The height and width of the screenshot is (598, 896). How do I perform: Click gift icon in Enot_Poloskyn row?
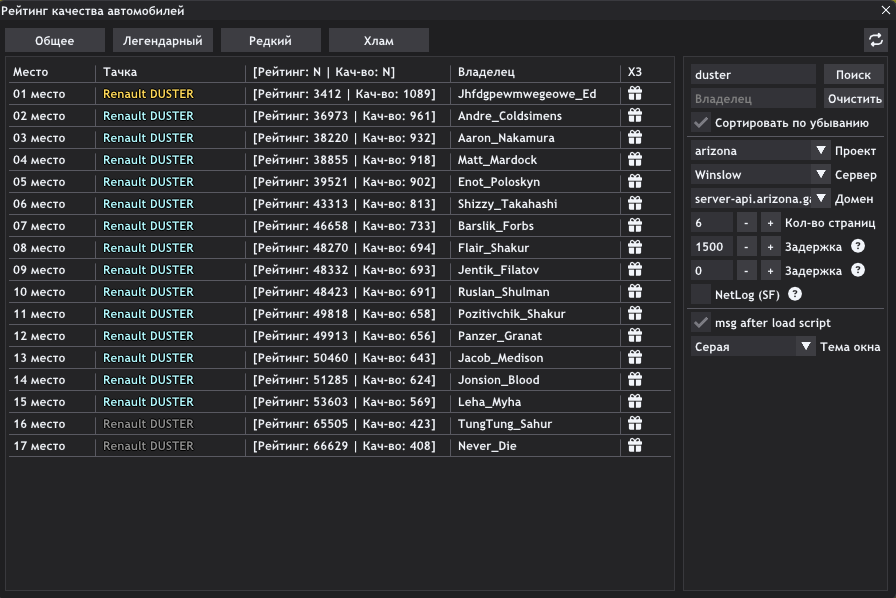tap(635, 181)
